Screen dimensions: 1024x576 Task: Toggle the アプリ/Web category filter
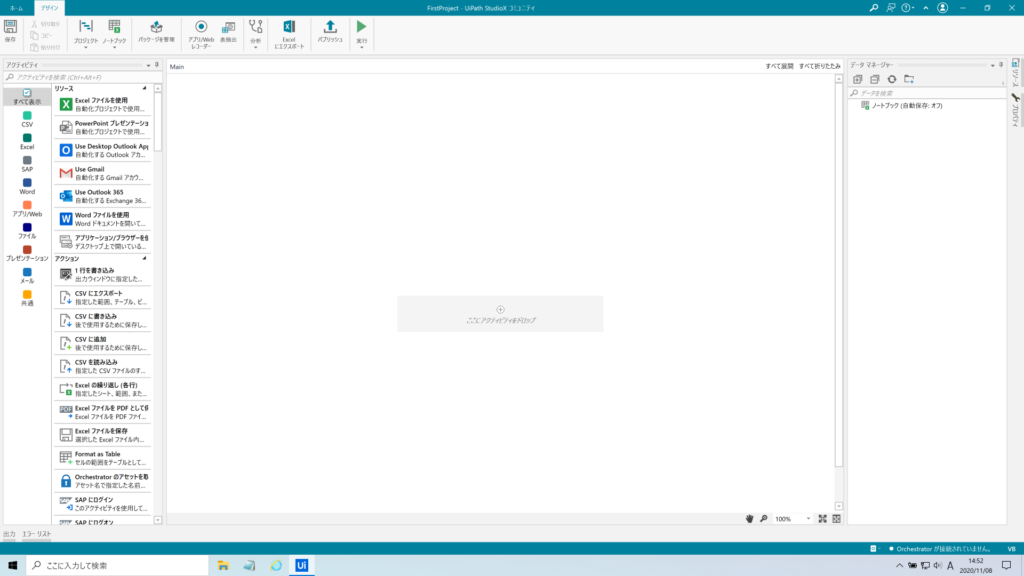27,209
